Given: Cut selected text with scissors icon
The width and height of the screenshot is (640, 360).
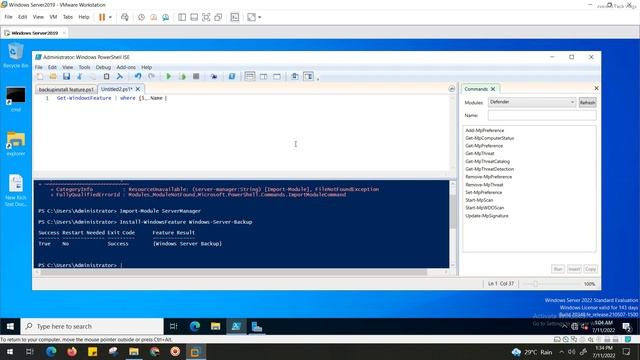Looking at the screenshot, I should (80, 76).
